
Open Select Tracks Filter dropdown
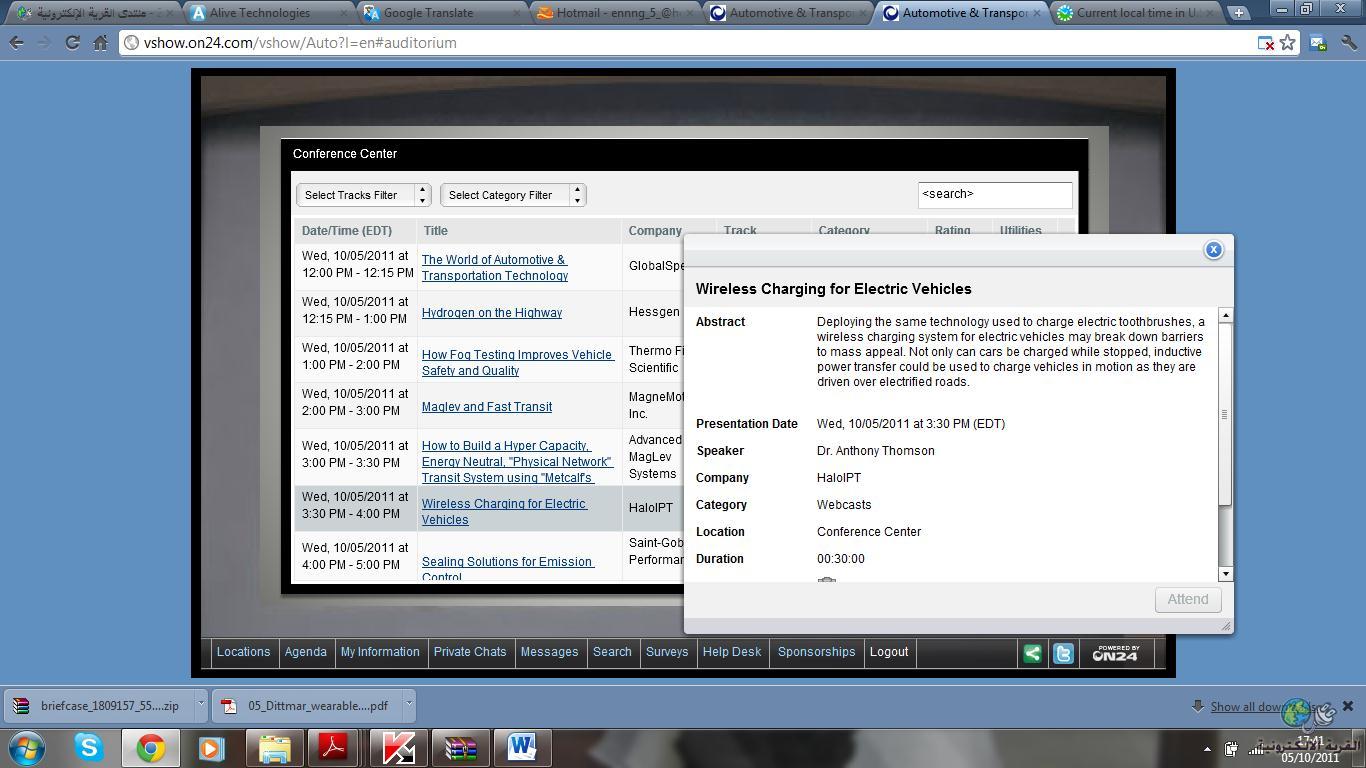click(363, 195)
